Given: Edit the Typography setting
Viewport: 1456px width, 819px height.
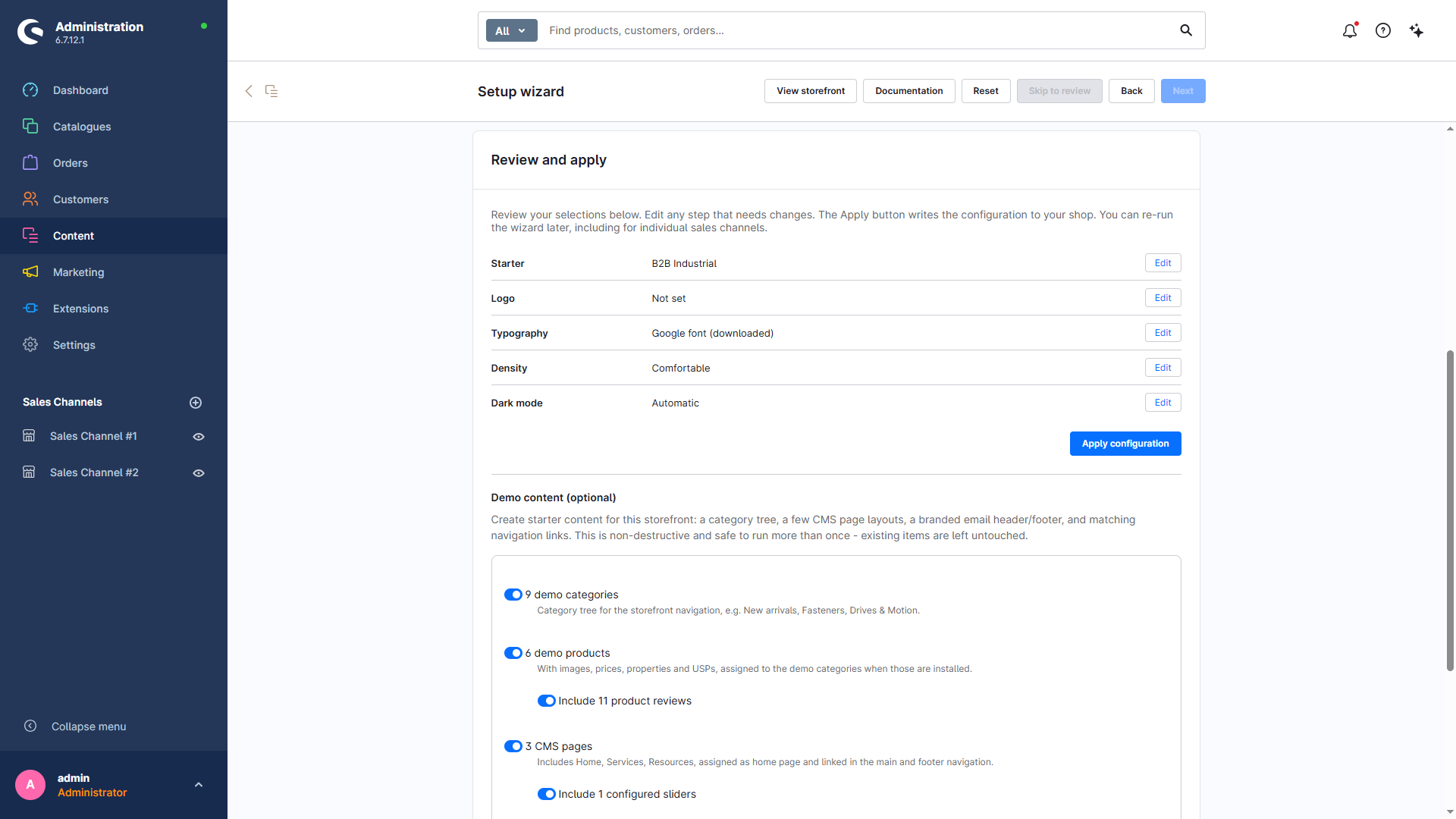Looking at the screenshot, I should tap(1163, 333).
